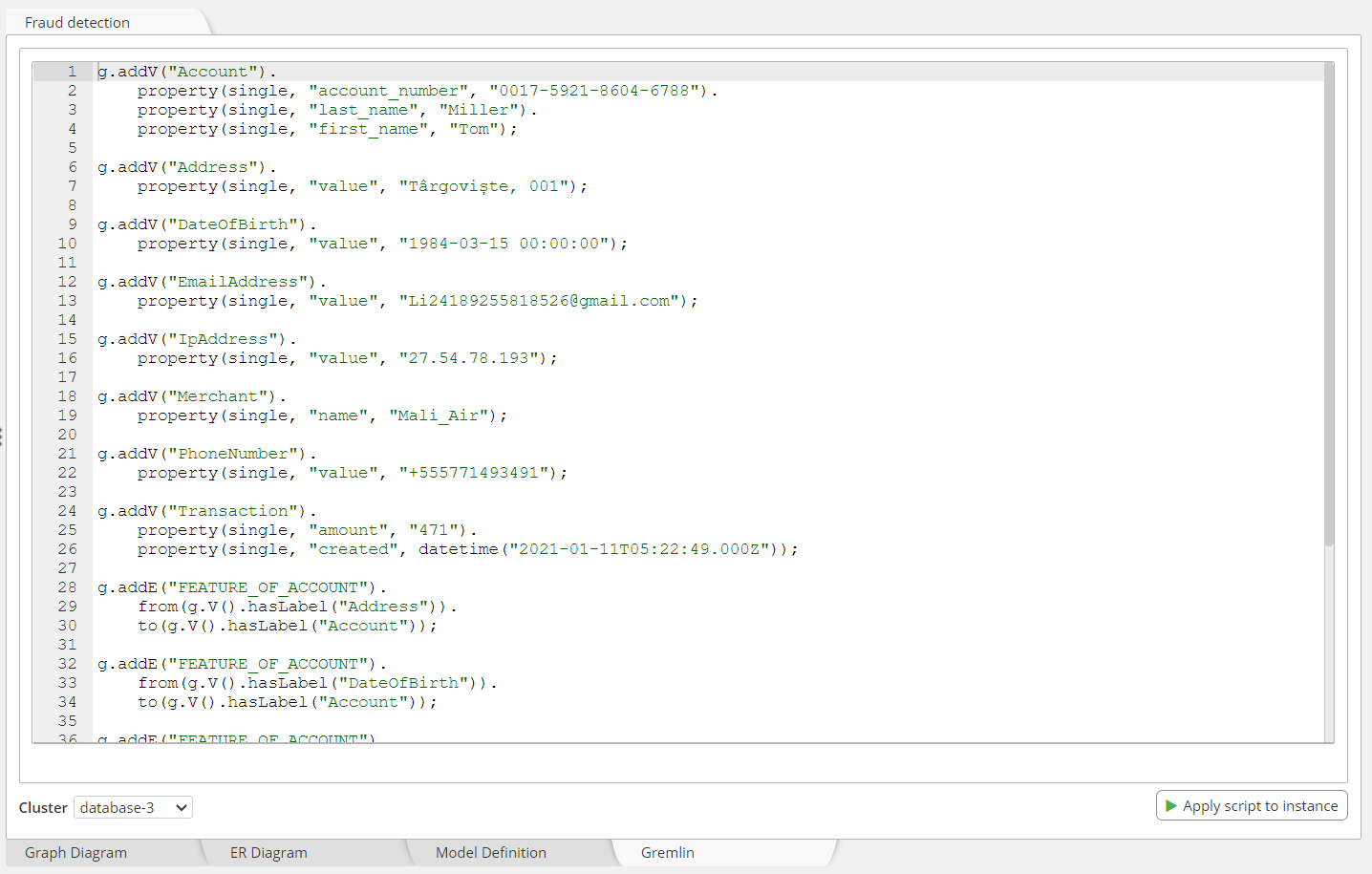Click the Gremlin tab
This screenshot has width=1372, height=874.
(668, 853)
